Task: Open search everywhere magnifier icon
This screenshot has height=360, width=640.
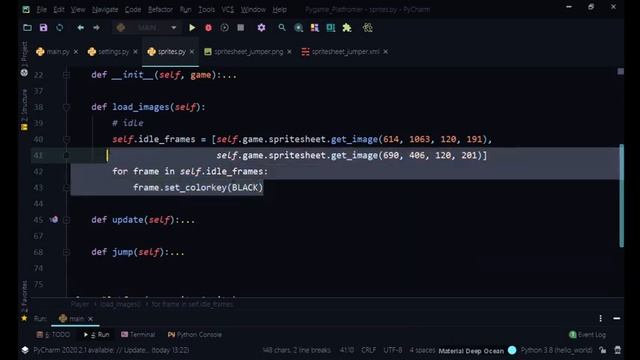Action: tap(282, 28)
